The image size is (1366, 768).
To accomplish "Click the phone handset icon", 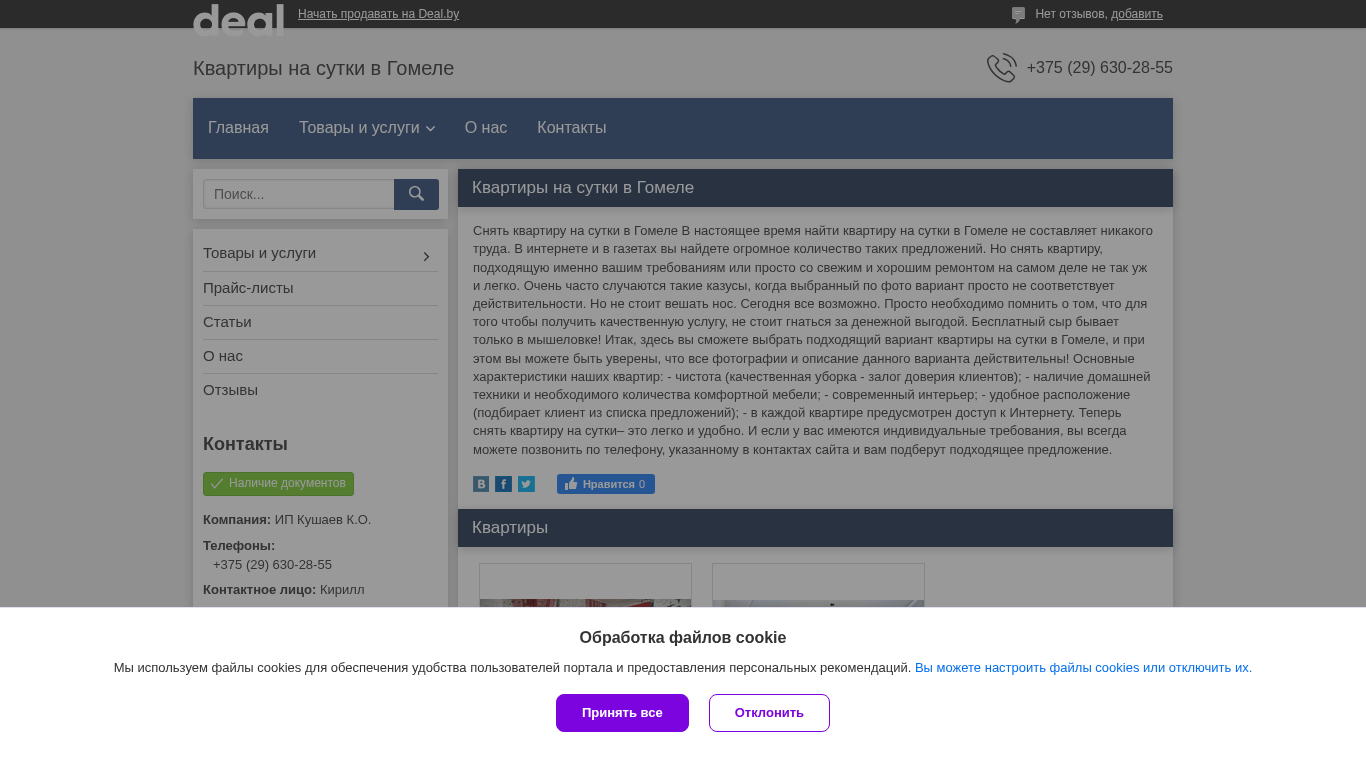I will click(1001, 68).
